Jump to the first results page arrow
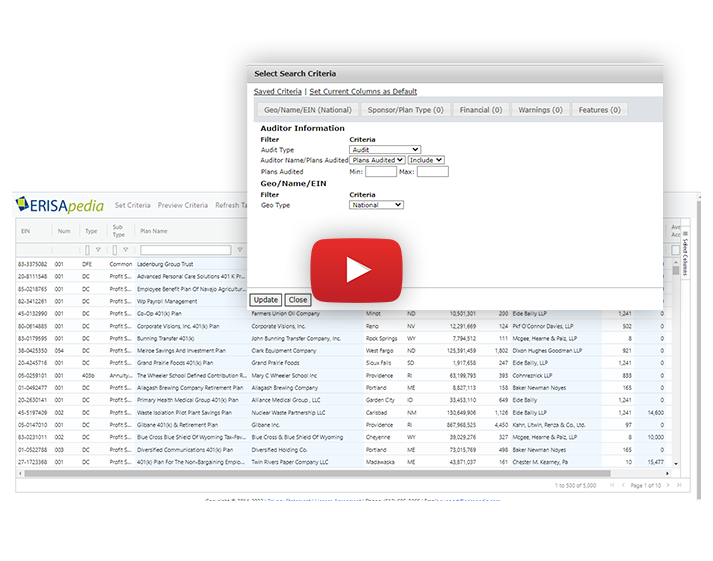Viewport: 713px width, 561px height. coord(612,485)
